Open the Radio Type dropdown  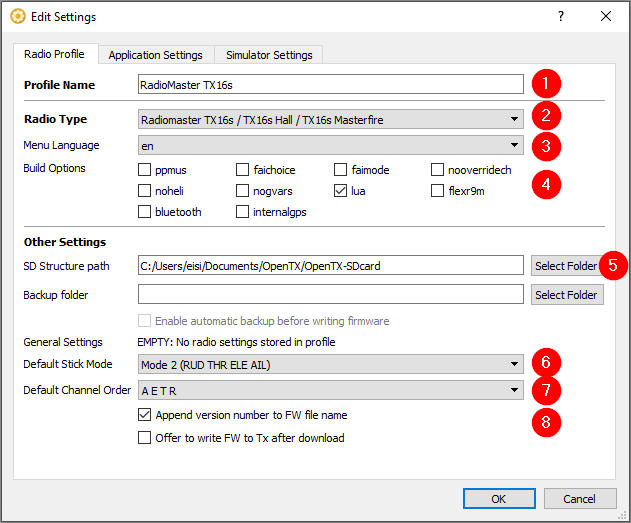point(331,119)
